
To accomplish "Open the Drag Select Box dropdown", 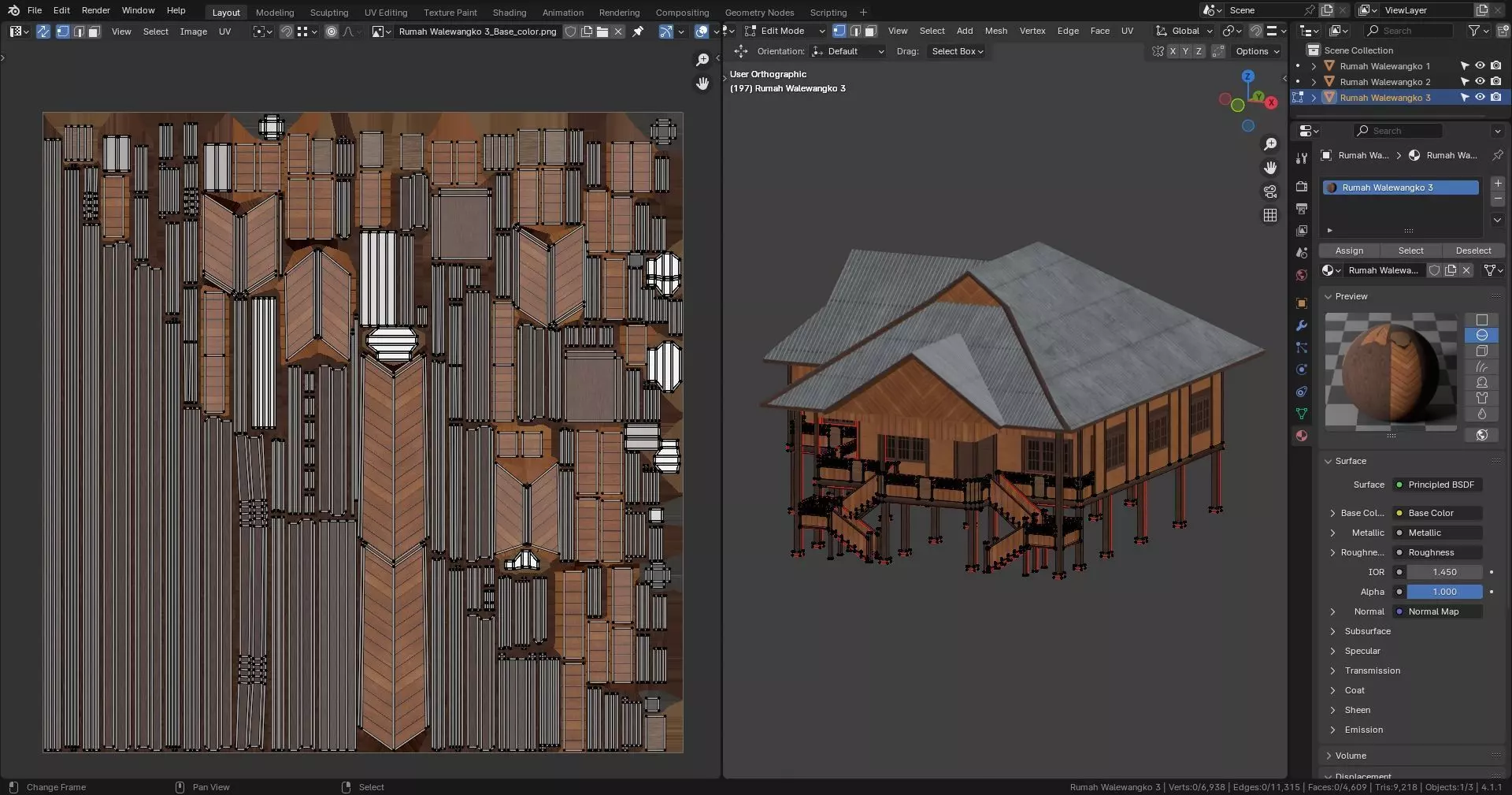I will pos(958,51).
